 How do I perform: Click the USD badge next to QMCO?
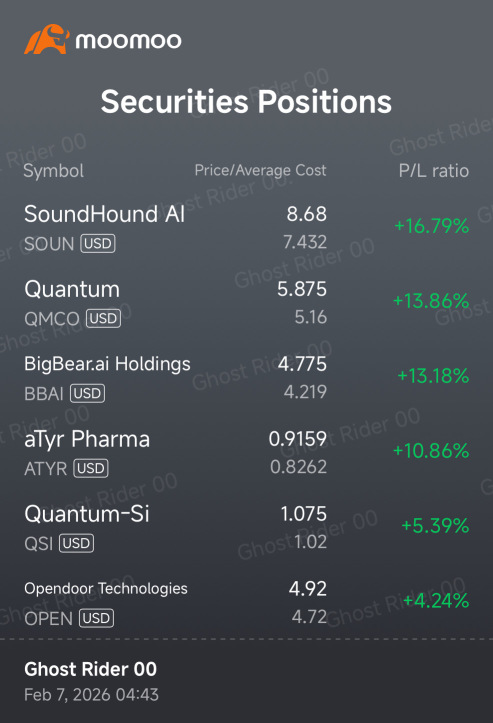click(103, 318)
